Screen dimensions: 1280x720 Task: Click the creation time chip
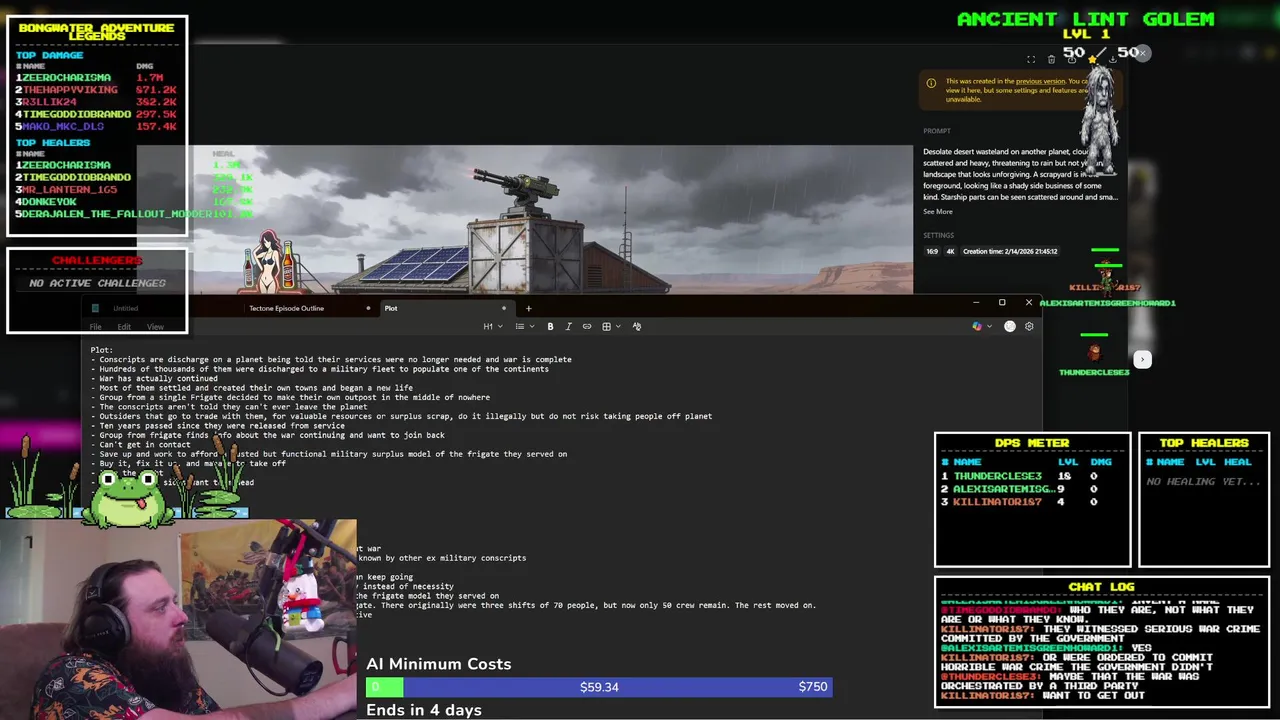pyautogui.click(x=1010, y=251)
